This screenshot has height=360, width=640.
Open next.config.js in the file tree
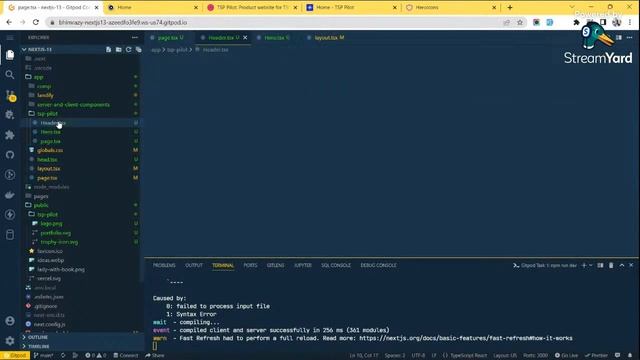pos(49,324)
